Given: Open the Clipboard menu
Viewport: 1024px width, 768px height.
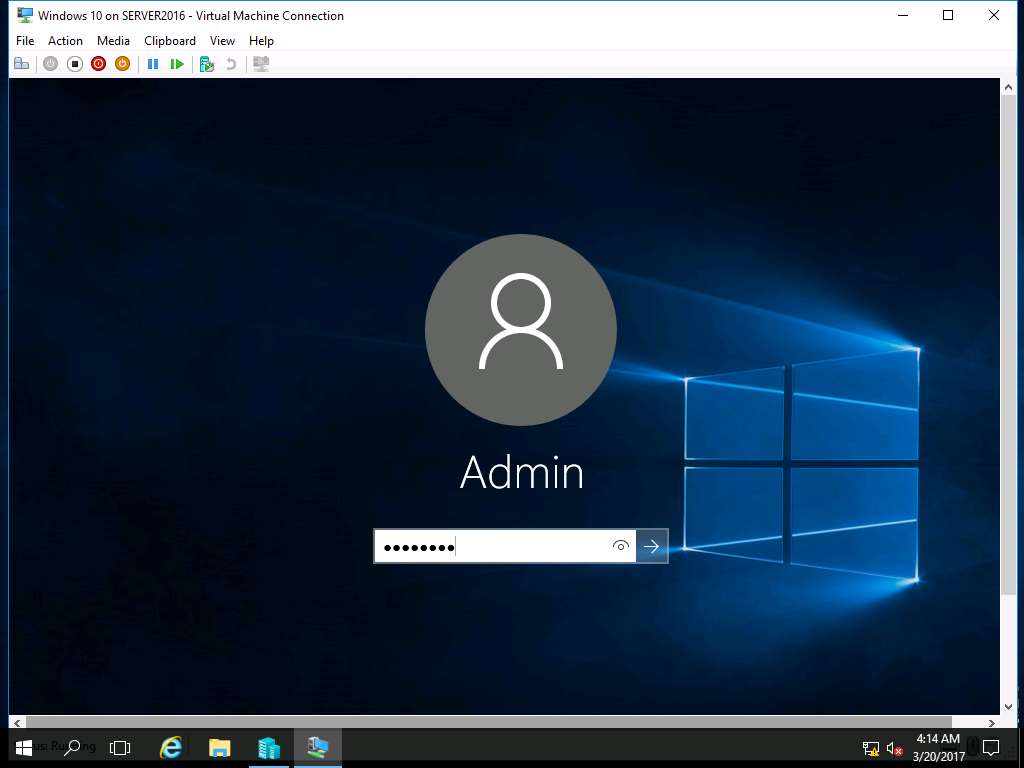Looking at the screenshot, I should pyautogui.click(x=170, y=40).
